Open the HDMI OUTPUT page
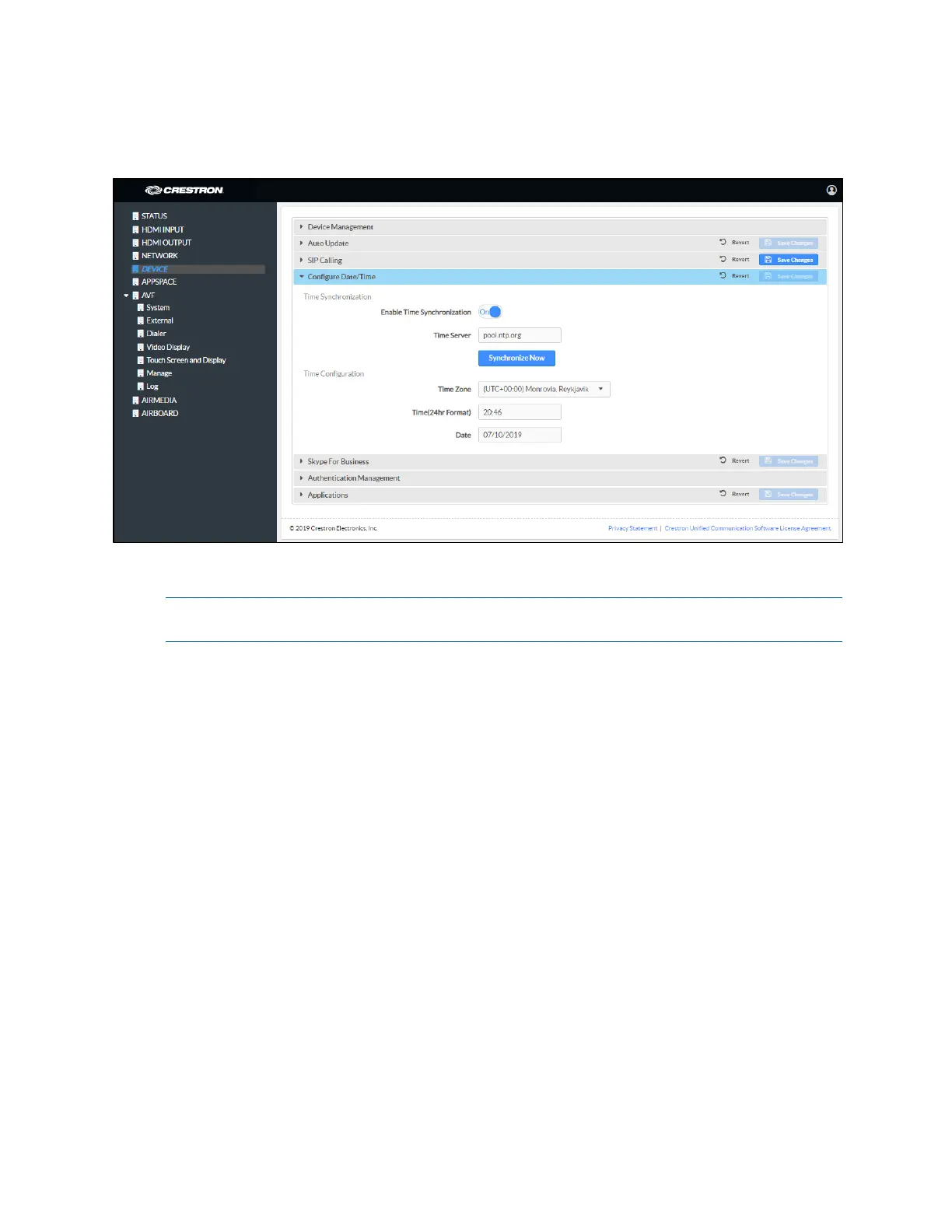Viewport: 952px width, 1232px height. [166, 243]
